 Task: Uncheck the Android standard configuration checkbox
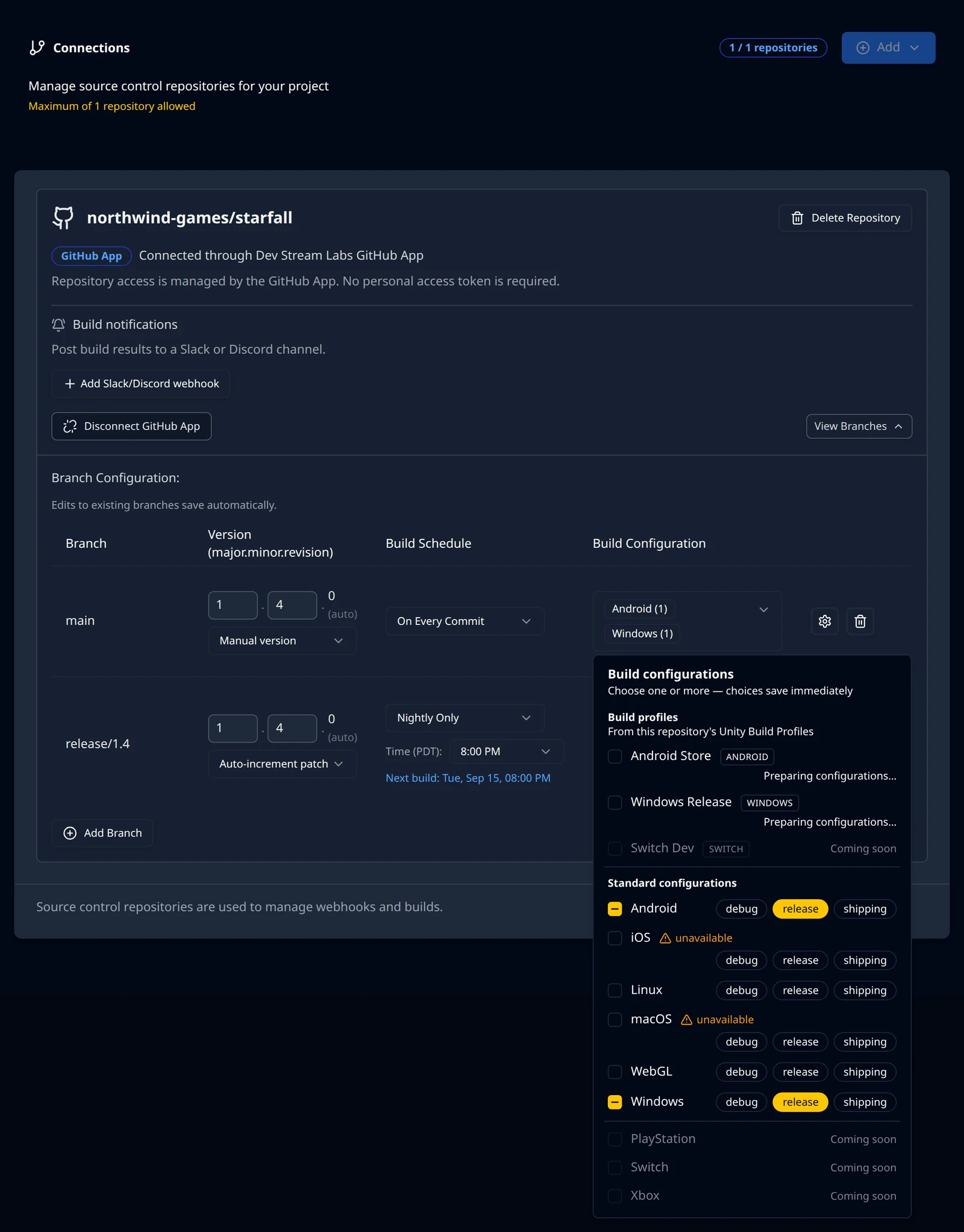click(615, 908)
